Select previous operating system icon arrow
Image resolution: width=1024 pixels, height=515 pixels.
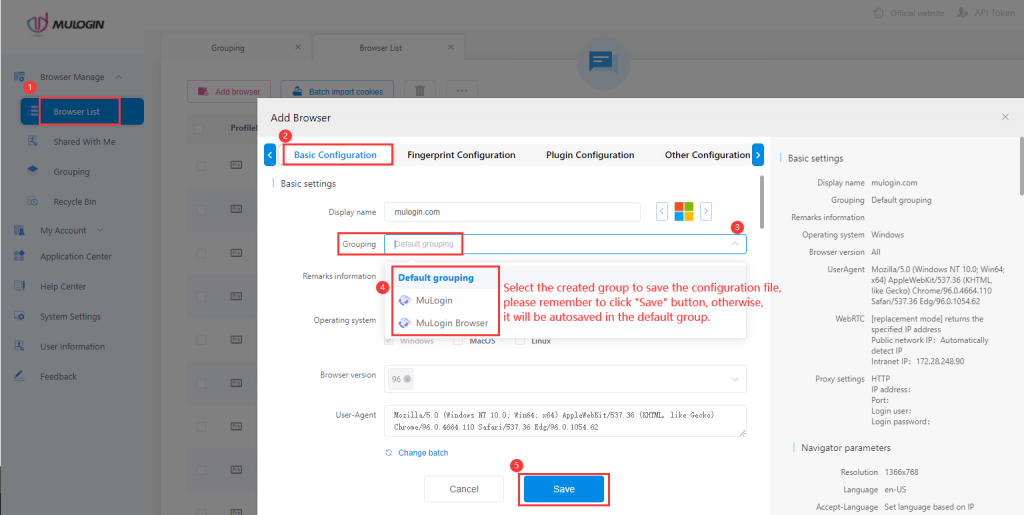[662, 211]
